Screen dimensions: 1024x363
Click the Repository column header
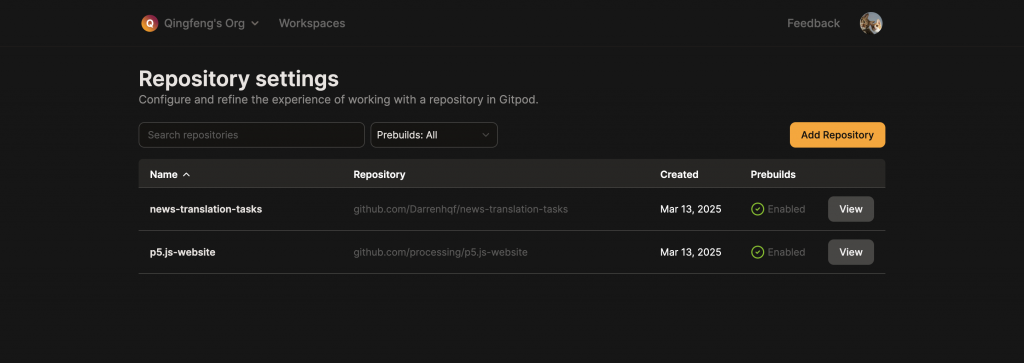click(379, 175)
